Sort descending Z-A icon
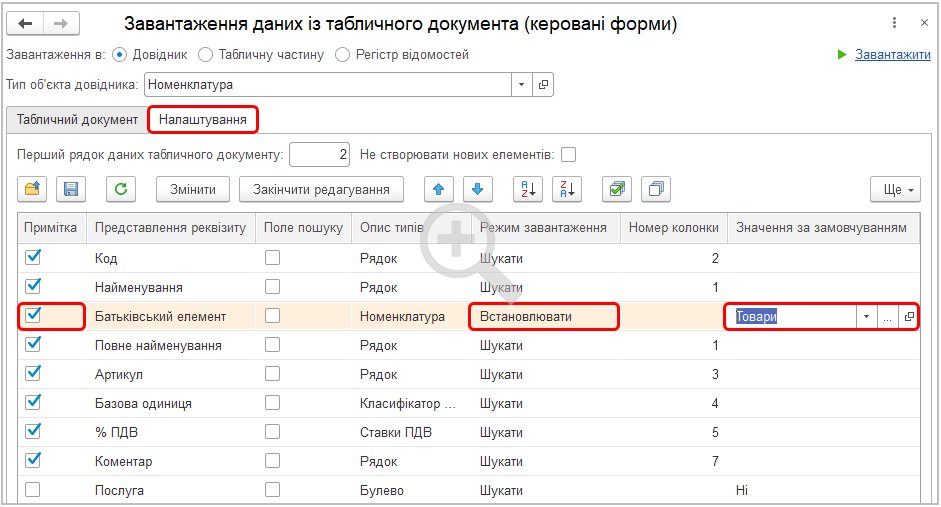Viewport: 941px width, 507px height. [567, 190]
